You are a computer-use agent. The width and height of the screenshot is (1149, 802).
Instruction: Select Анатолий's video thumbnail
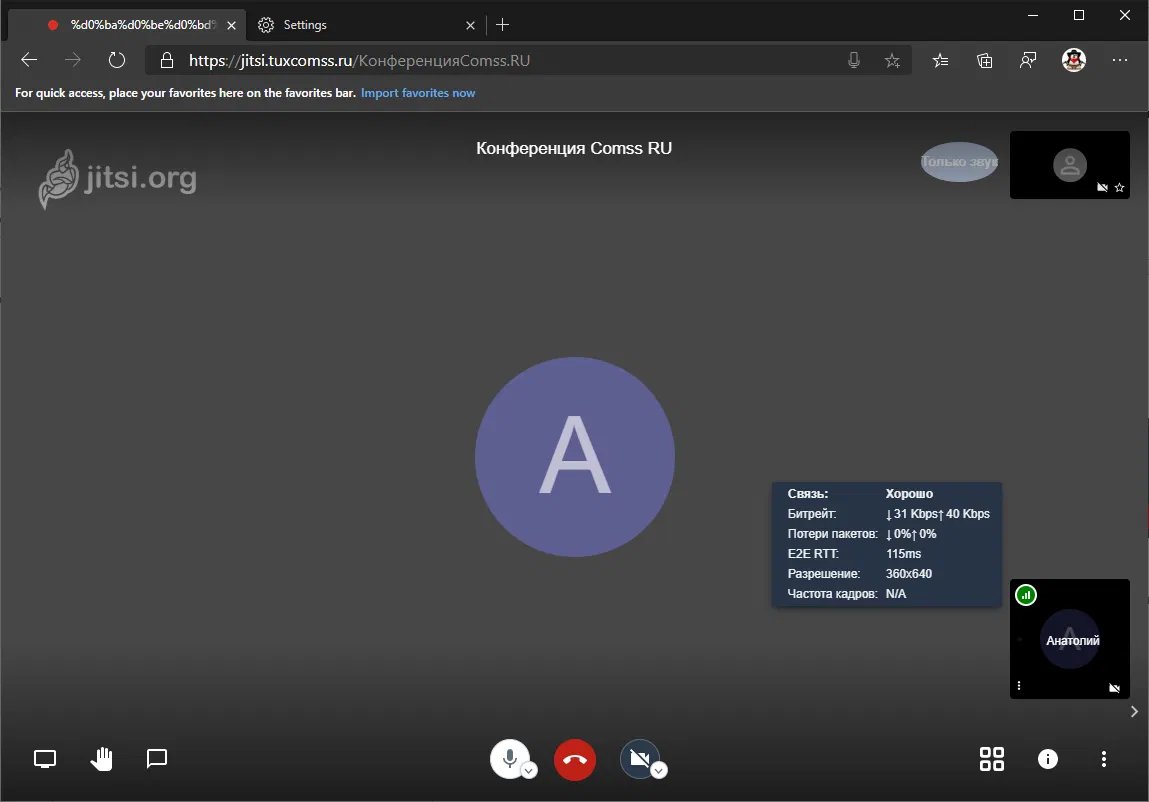click(1070, 639)
